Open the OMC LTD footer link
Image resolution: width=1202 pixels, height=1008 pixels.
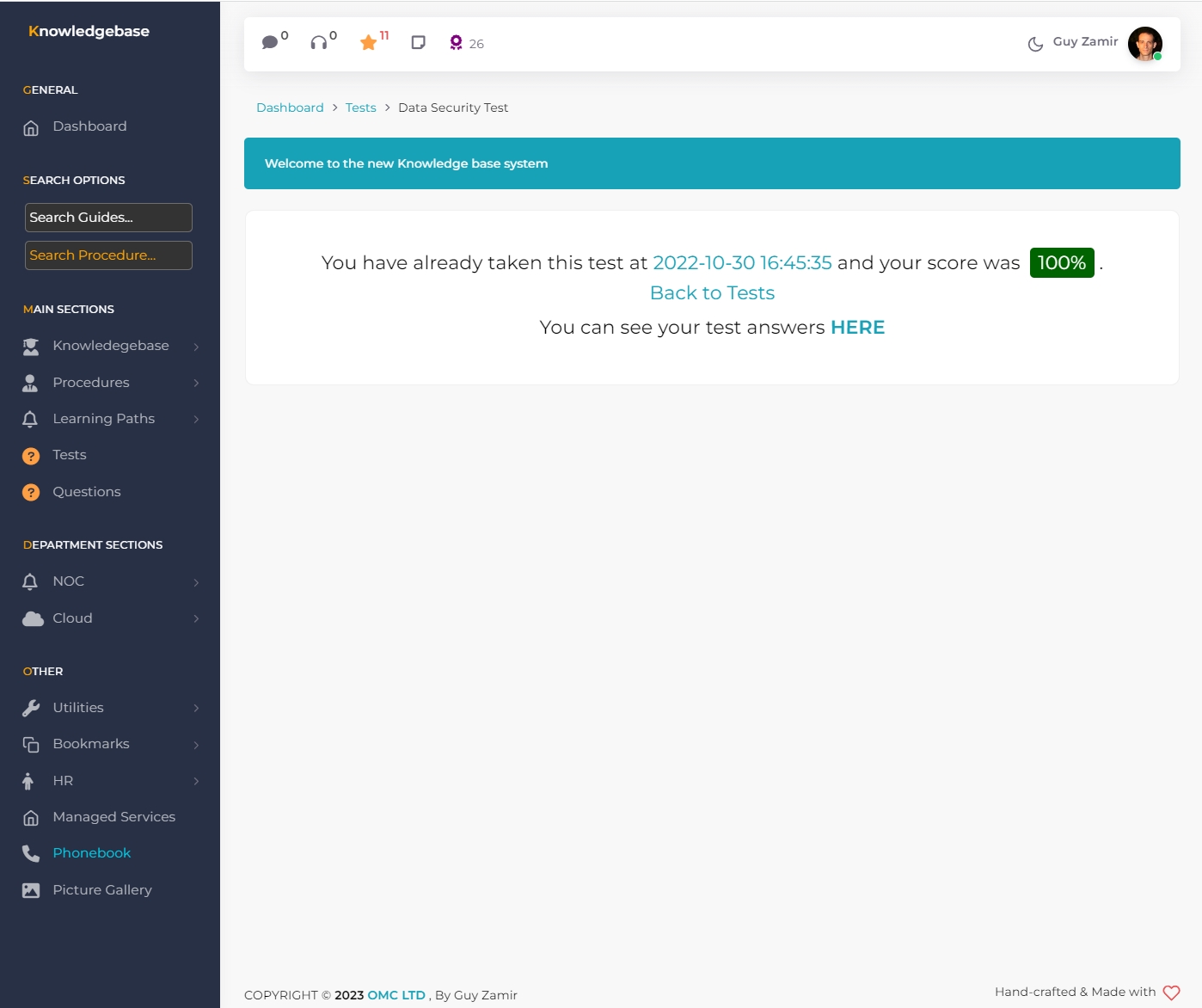click(396, 995)
